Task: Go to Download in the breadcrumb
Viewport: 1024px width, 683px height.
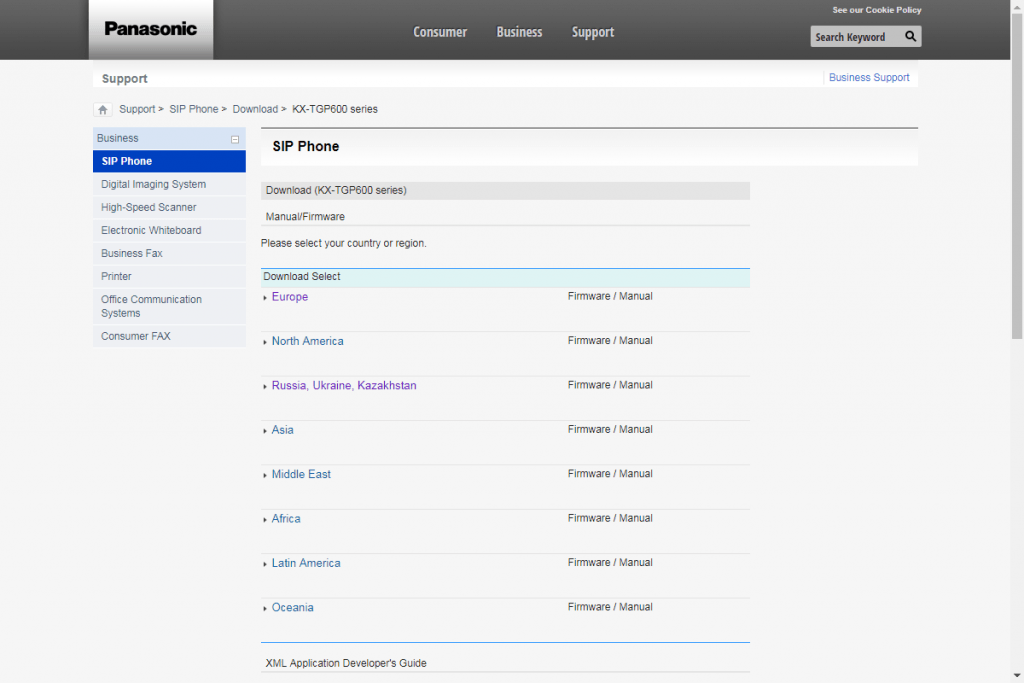Action: coord(255,109)
